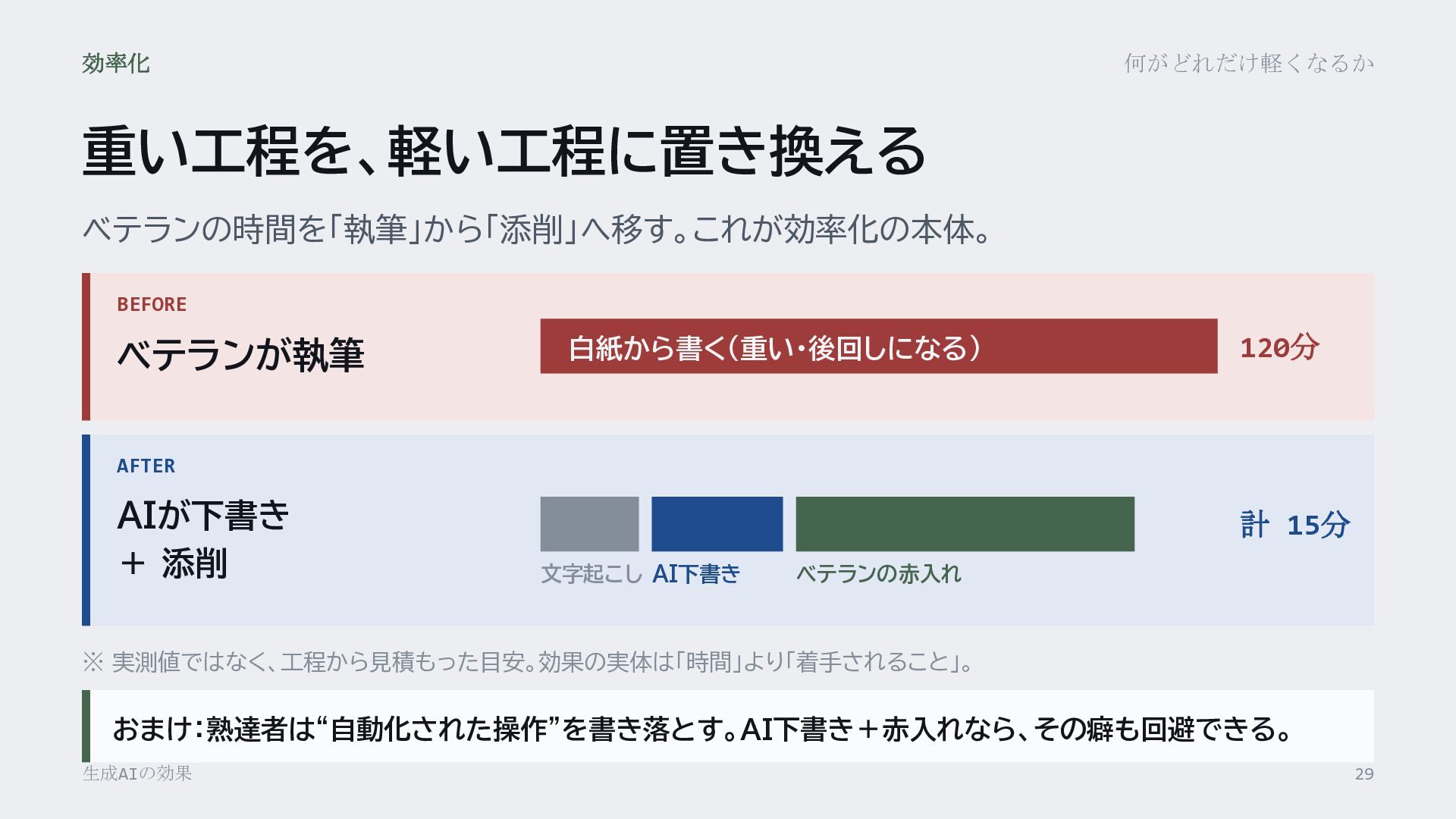Select the ベテランが執筆 heading

[x=240, y=354]
